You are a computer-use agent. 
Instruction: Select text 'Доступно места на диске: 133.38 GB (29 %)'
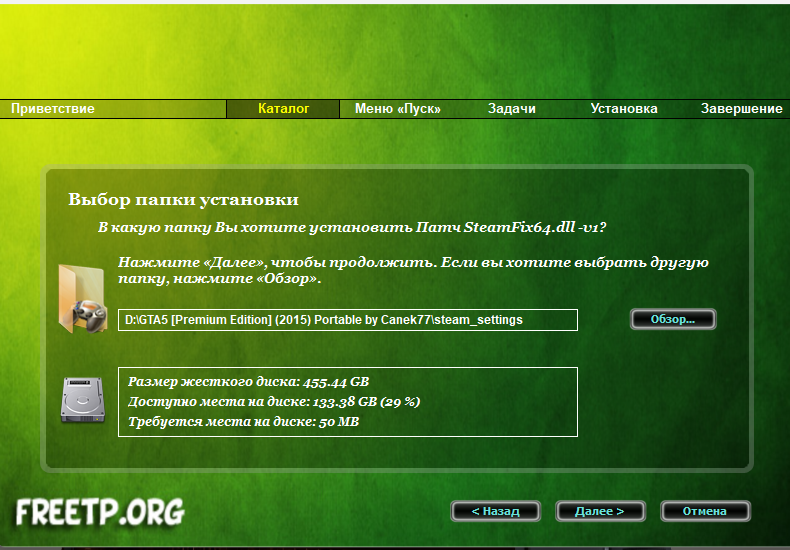tap(274, 402)
